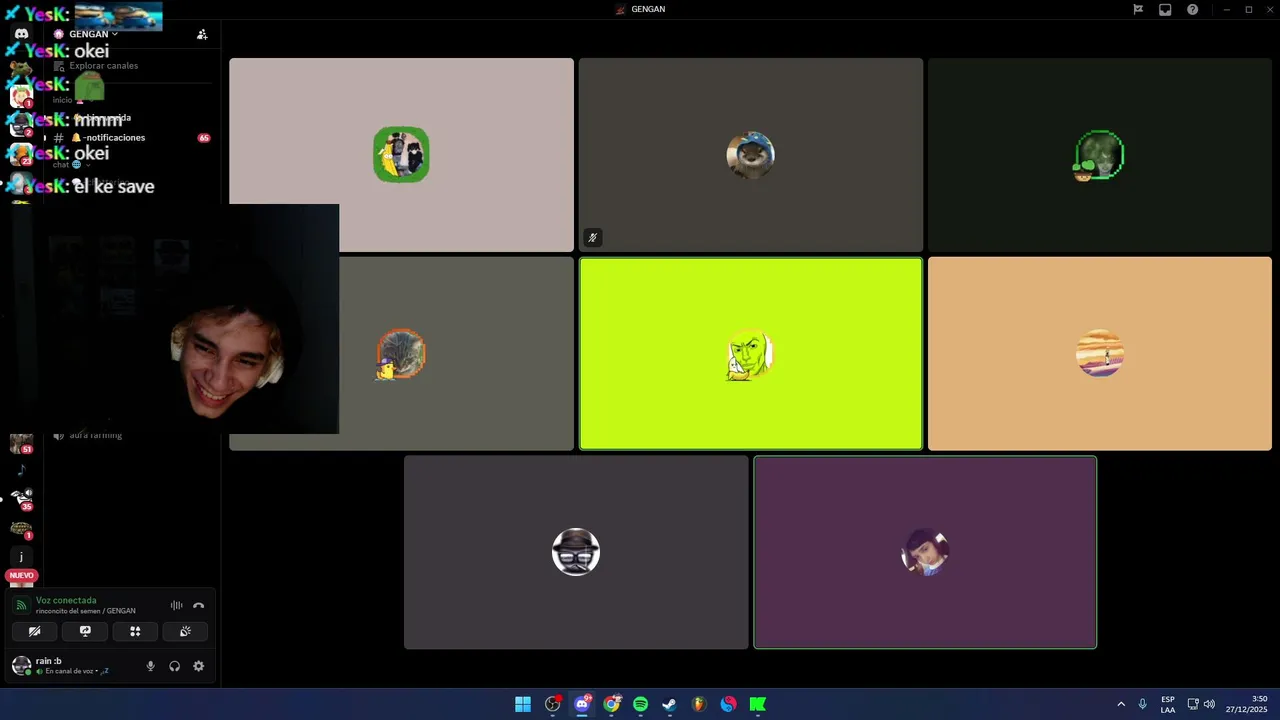The height and width of the screenshot is (720, 1280).
Task: Open rain :b user profile avatar
Action: [21, 666]
